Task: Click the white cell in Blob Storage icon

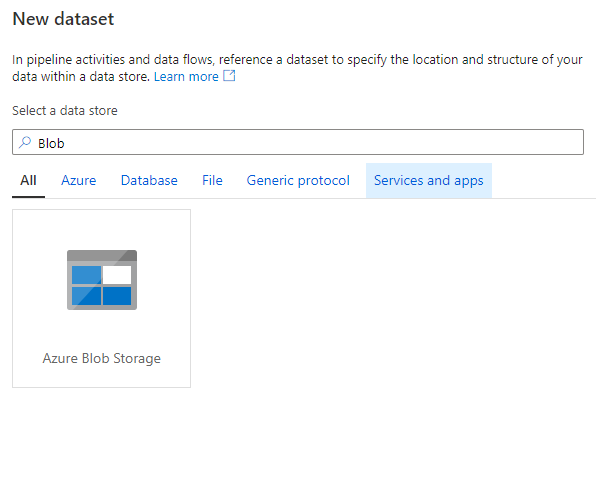Action: pos(117,274)
